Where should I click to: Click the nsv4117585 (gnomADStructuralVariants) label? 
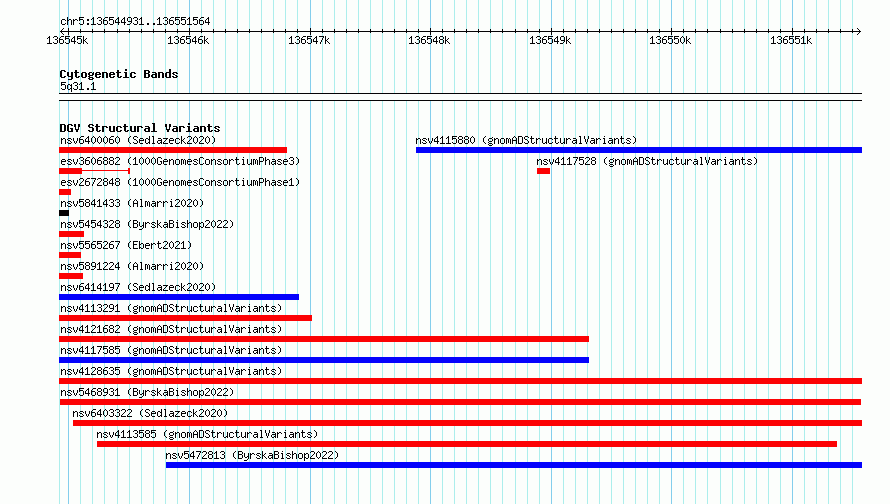pyautogui.click(x=171, y=350)
